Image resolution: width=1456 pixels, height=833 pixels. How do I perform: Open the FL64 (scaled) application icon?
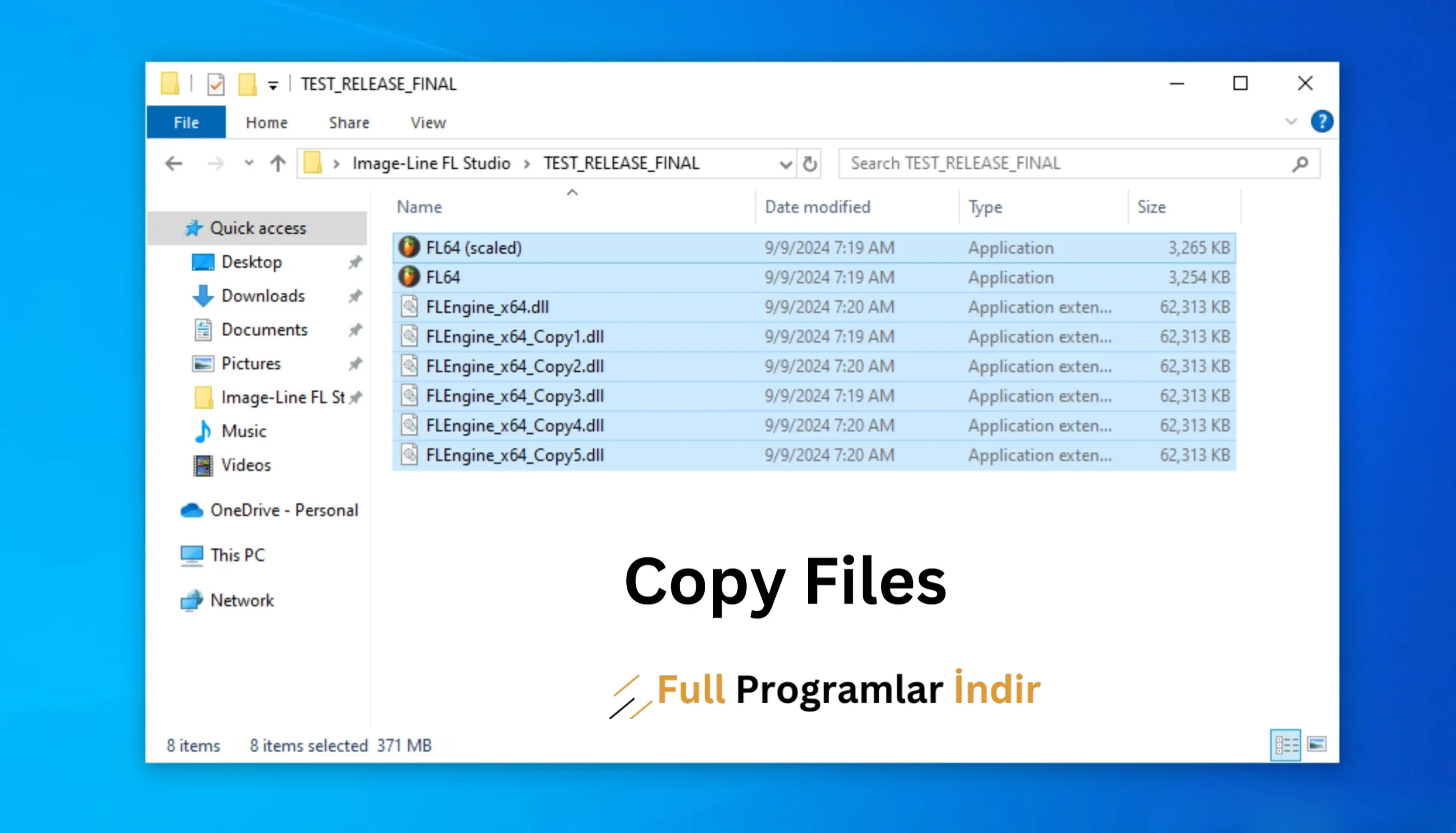click(408, 247)
